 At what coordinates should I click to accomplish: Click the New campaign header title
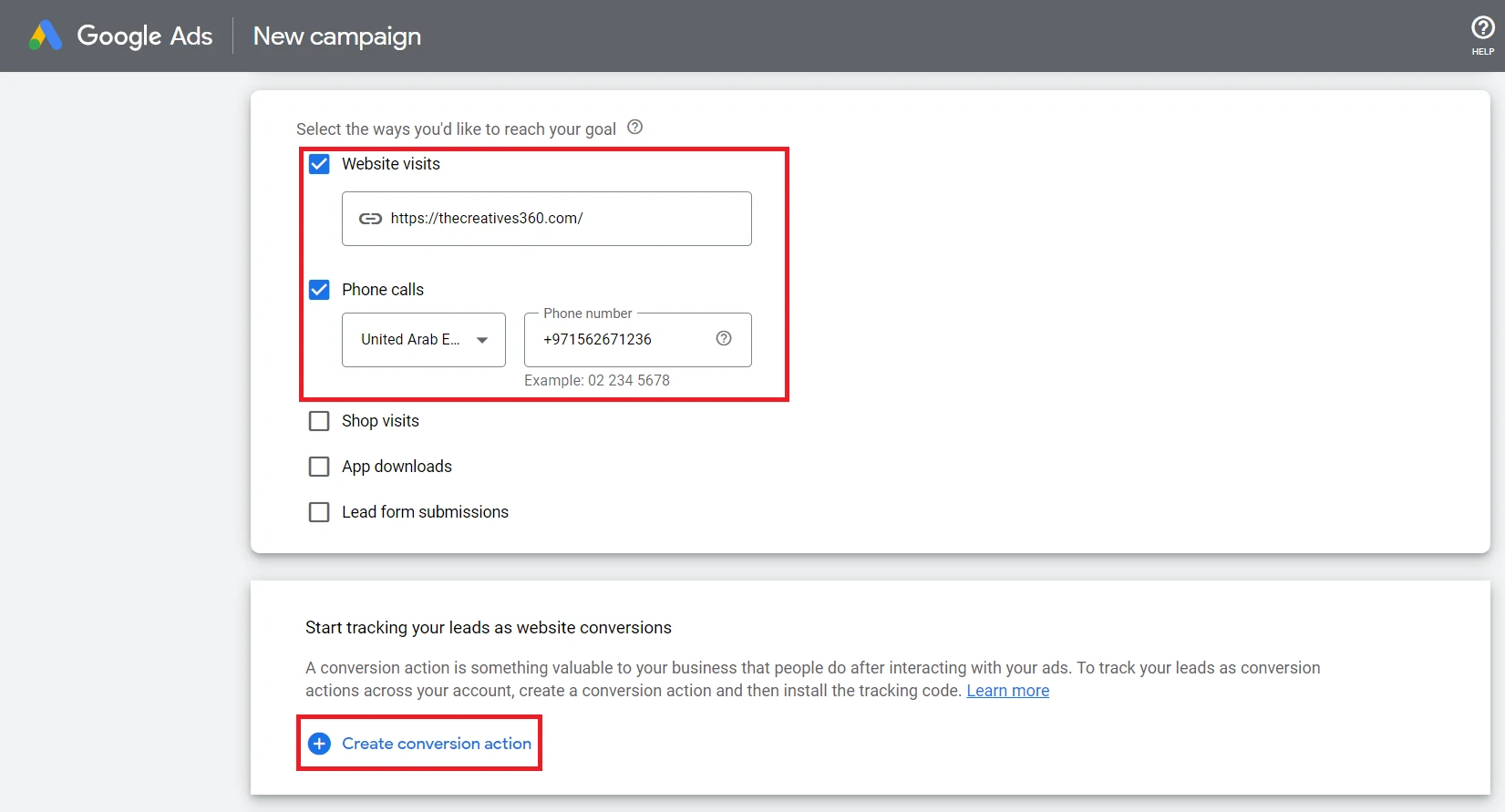pyautogui.click(x=337, y=36)
